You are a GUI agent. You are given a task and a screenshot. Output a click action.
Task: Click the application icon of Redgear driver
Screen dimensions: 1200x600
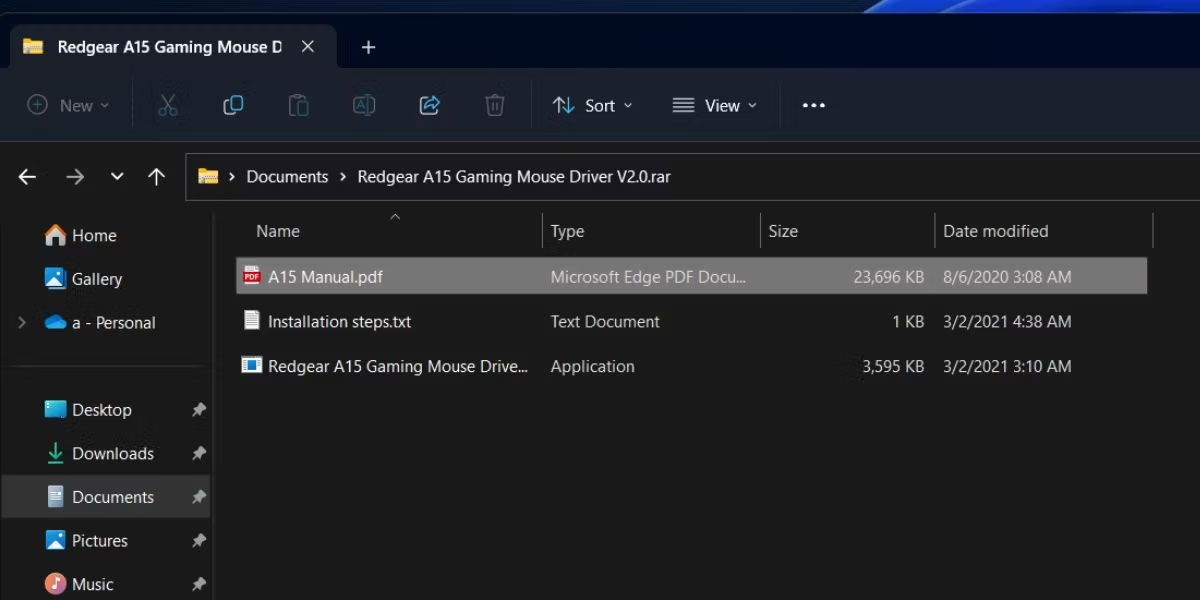pos(252,365)
